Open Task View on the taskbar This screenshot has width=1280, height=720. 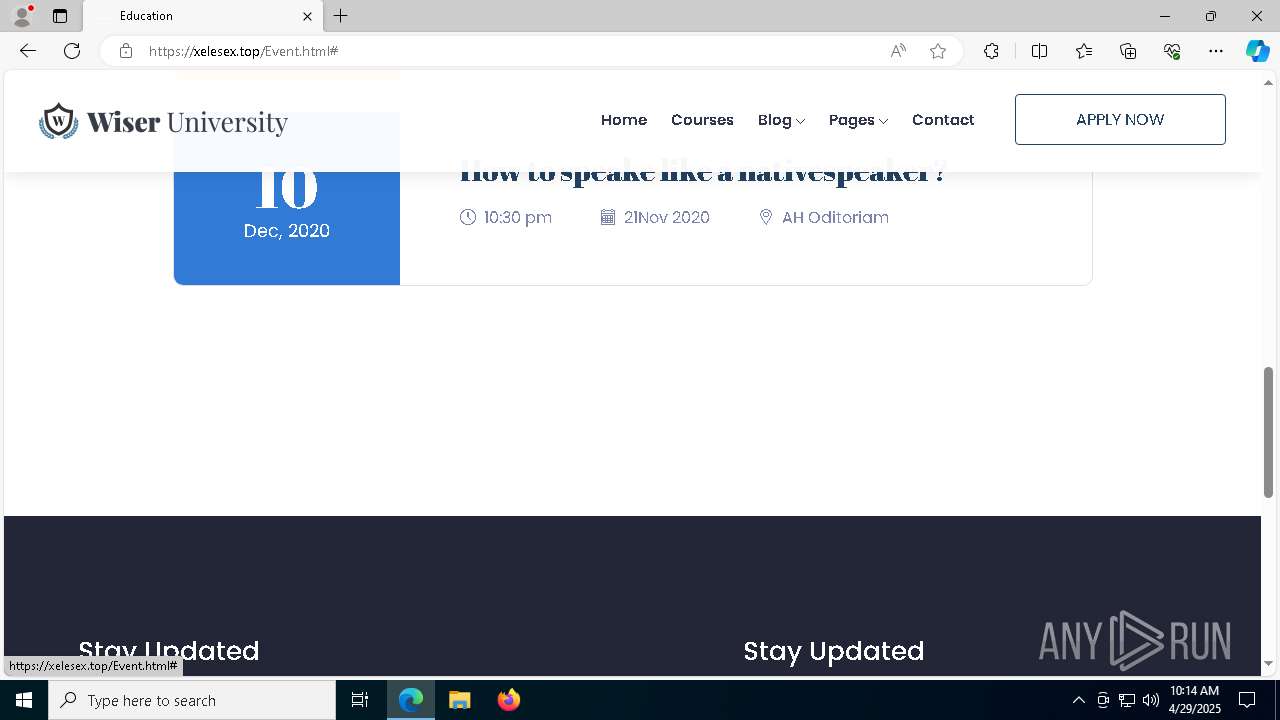tap(360, 700)
